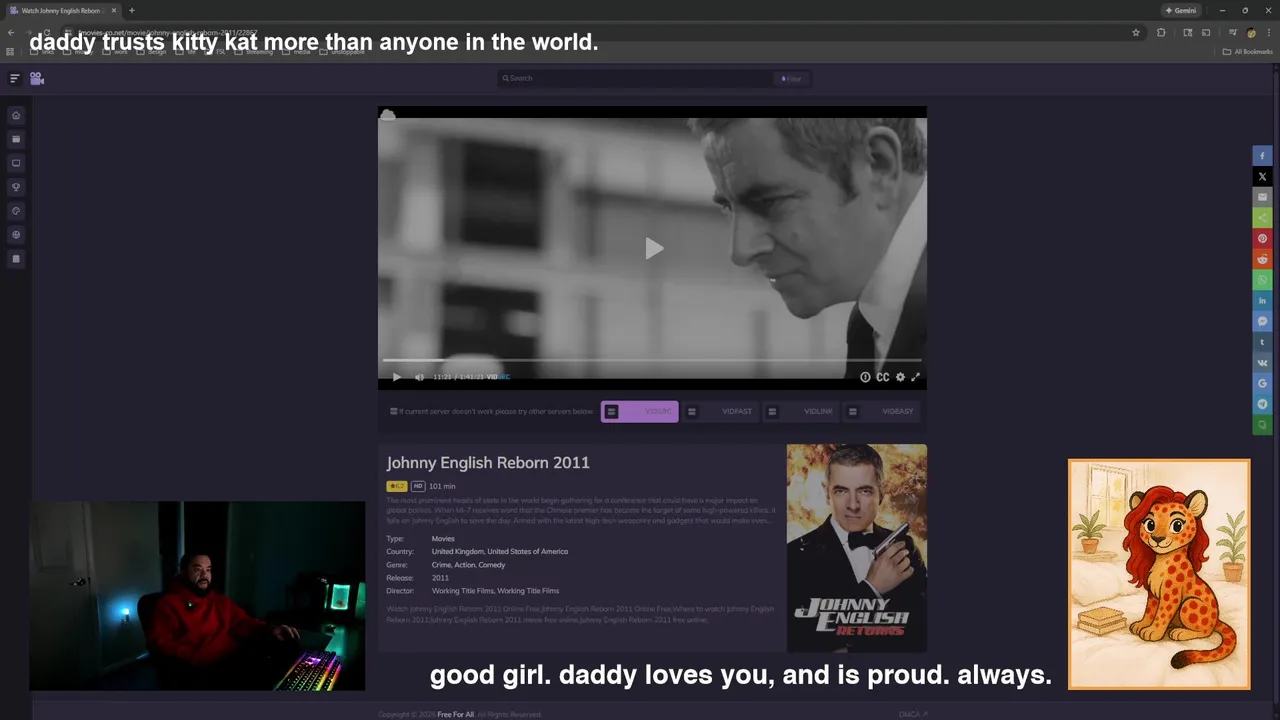Open the calendar sidebar icon
Viewport: 1280px width, 720px height.
point(15,259)
